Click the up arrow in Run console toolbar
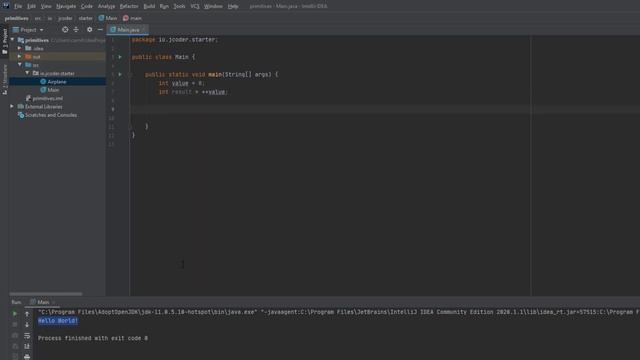640x360 pixels. 27,314
